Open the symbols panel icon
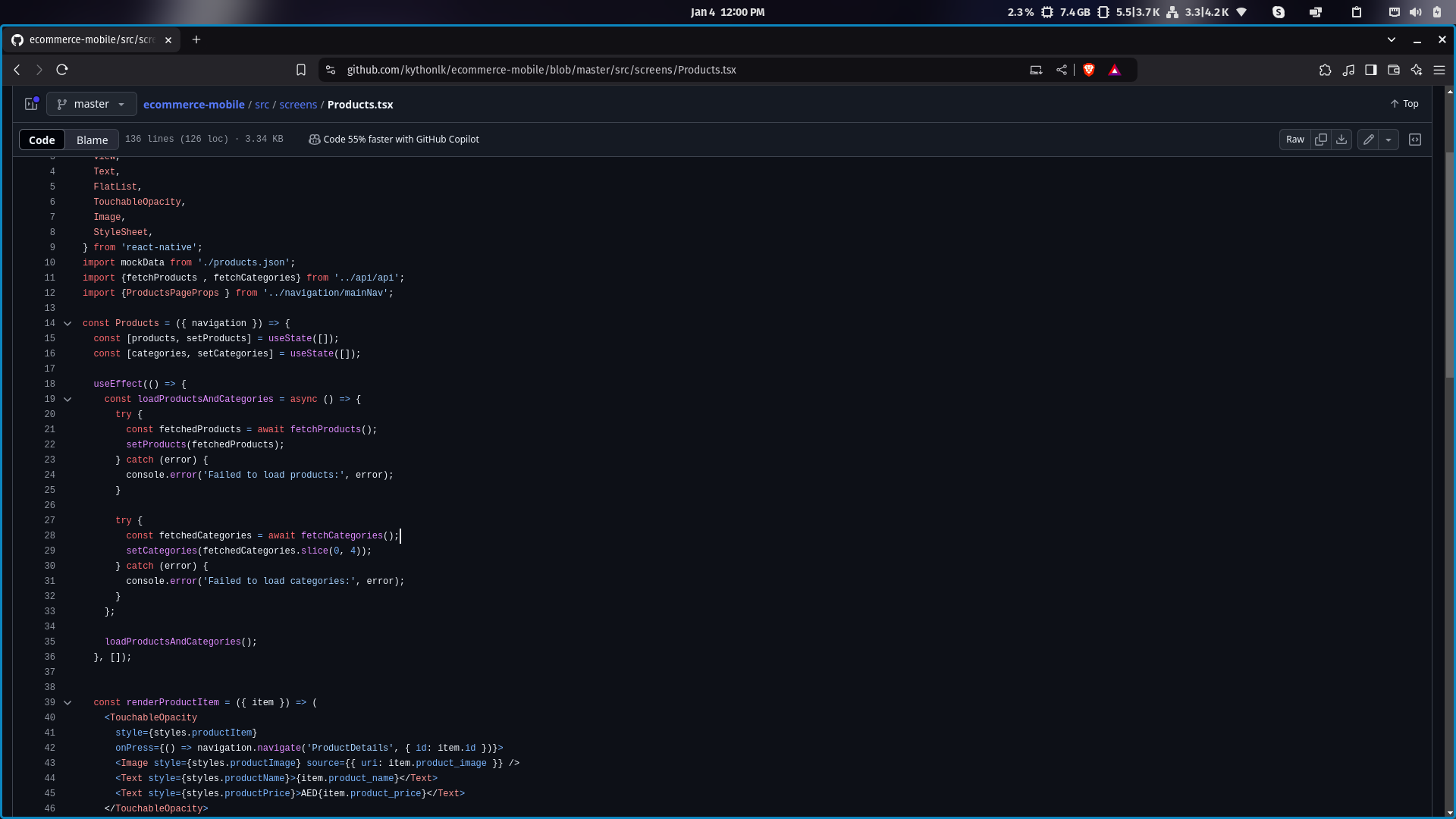Screen dimensions: 1456x819 [1415, 140]
